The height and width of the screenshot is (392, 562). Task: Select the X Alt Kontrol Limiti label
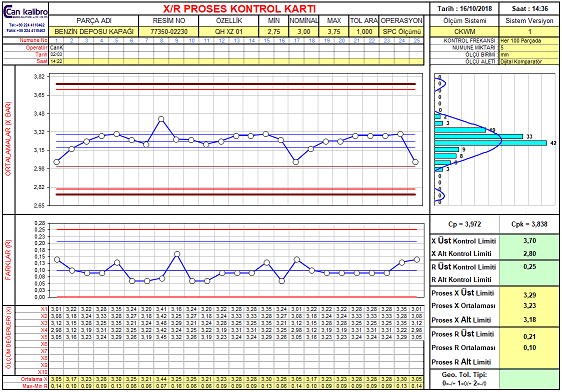(461, 254)
